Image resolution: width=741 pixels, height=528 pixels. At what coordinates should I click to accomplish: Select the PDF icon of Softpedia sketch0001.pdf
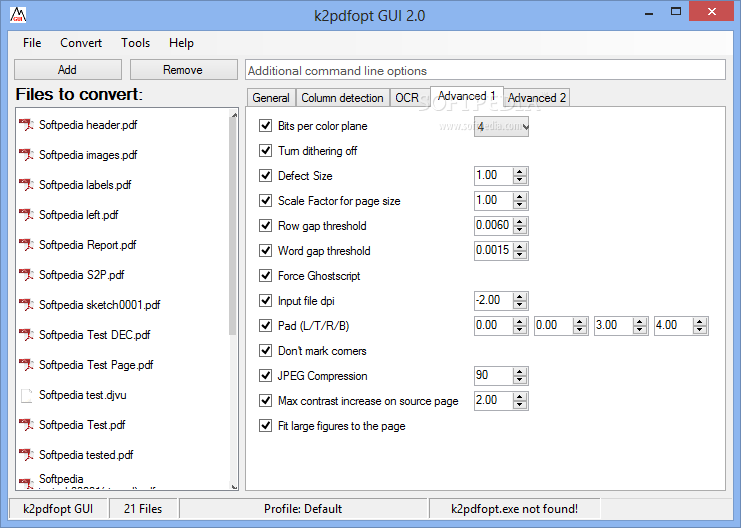tap(26, 305)
